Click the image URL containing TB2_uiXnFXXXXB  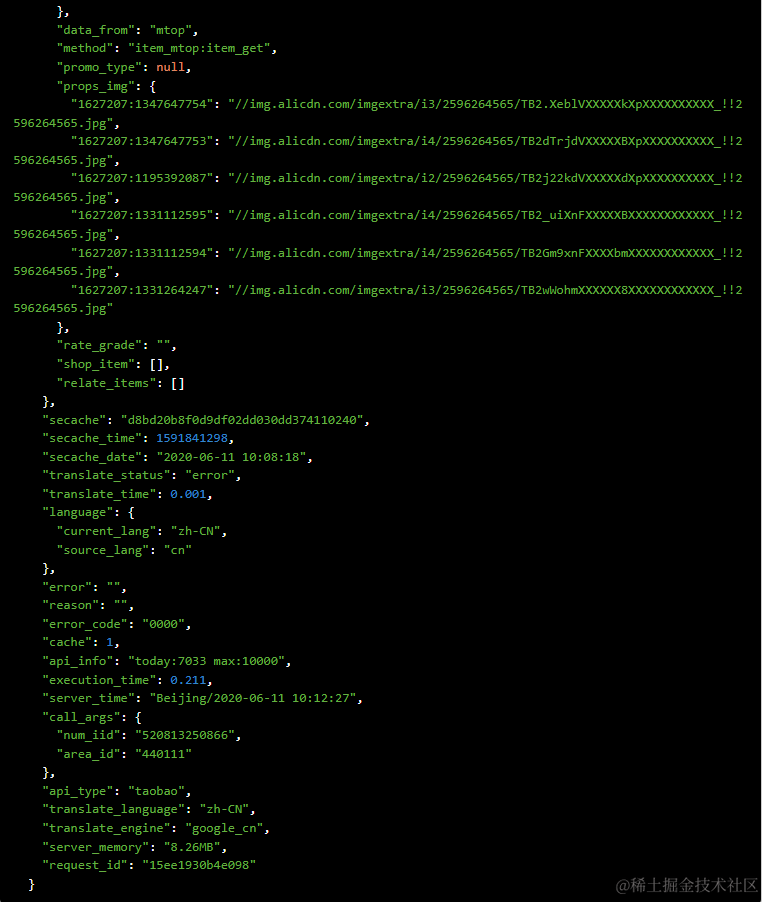[484, 215]
